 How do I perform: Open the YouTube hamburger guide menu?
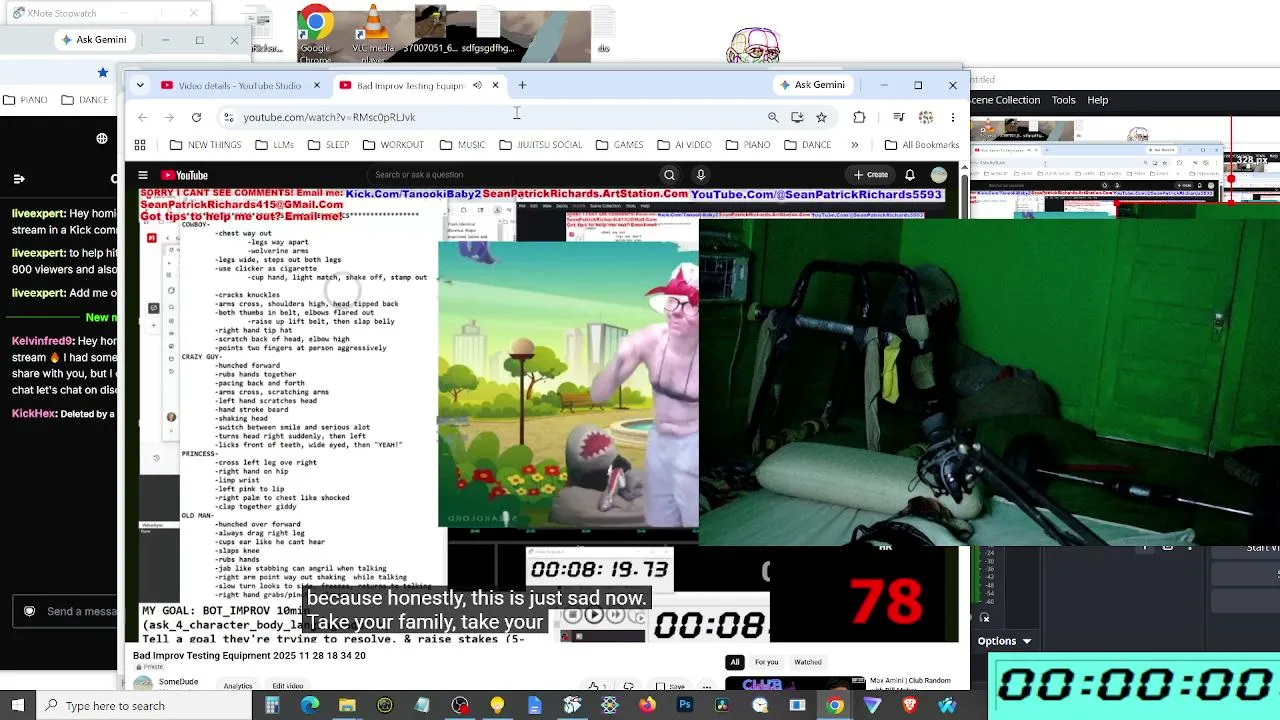[x=143, y=175]
